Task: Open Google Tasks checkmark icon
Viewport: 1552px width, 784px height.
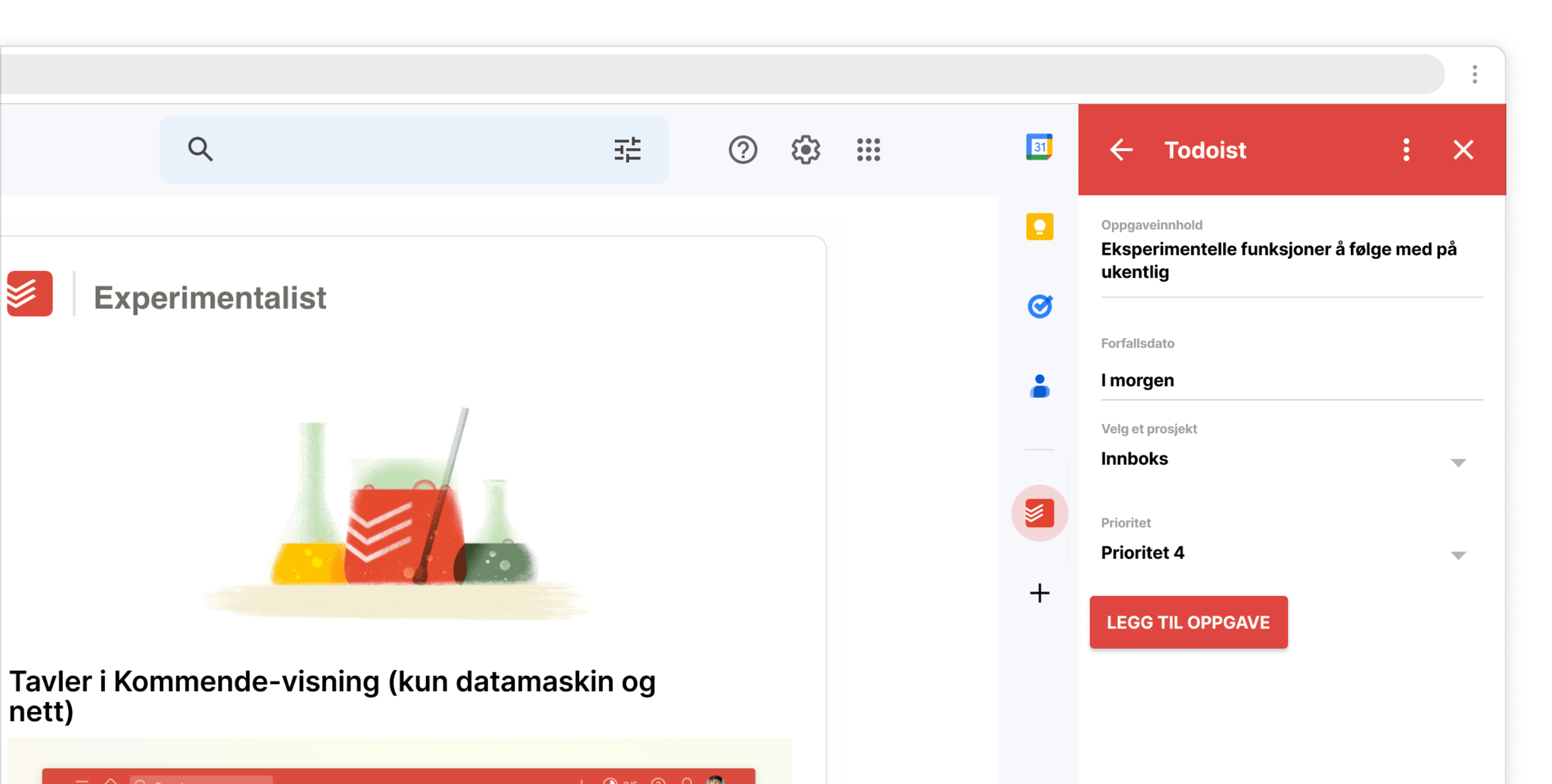Action: pos(1039,306)
